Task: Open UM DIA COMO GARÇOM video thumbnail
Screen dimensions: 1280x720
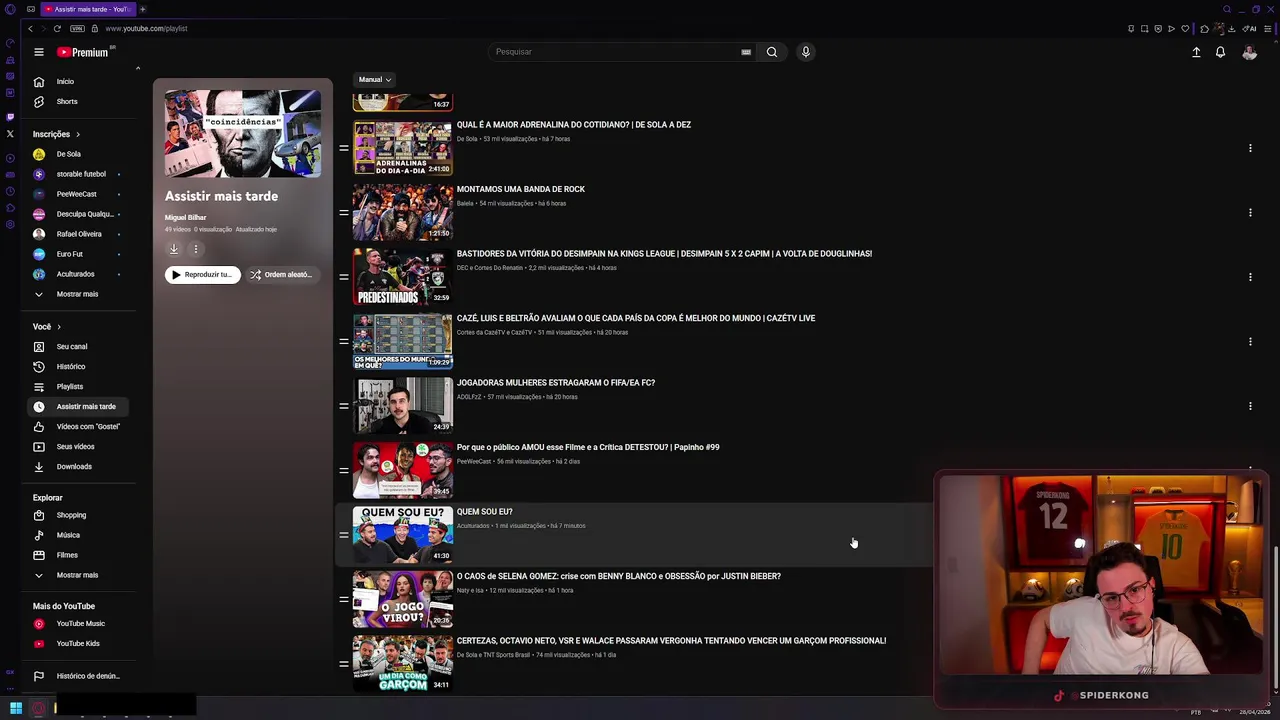Action: click(x=402, y=663)
